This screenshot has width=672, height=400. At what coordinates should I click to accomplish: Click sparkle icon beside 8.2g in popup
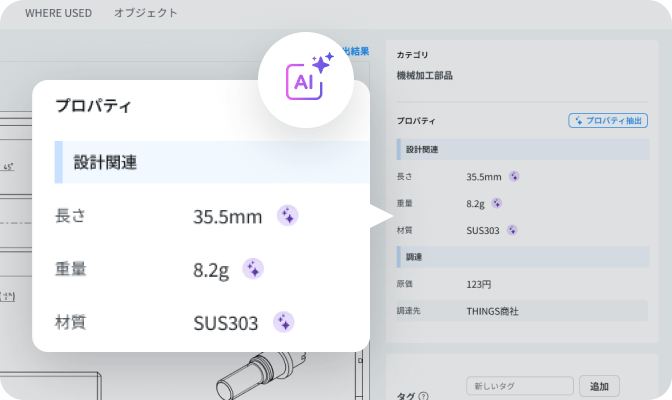click(x=253, y=269)
